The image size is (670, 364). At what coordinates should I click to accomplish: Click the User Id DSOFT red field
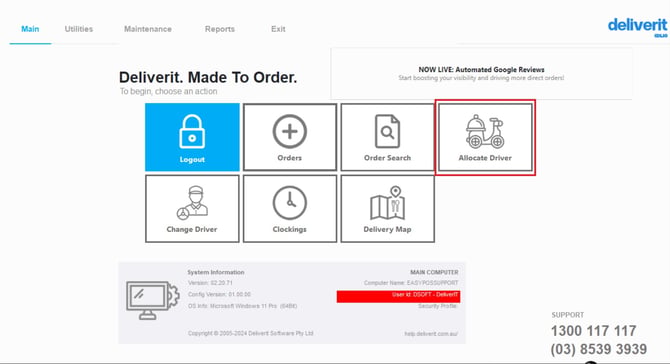tap(398, 296)
